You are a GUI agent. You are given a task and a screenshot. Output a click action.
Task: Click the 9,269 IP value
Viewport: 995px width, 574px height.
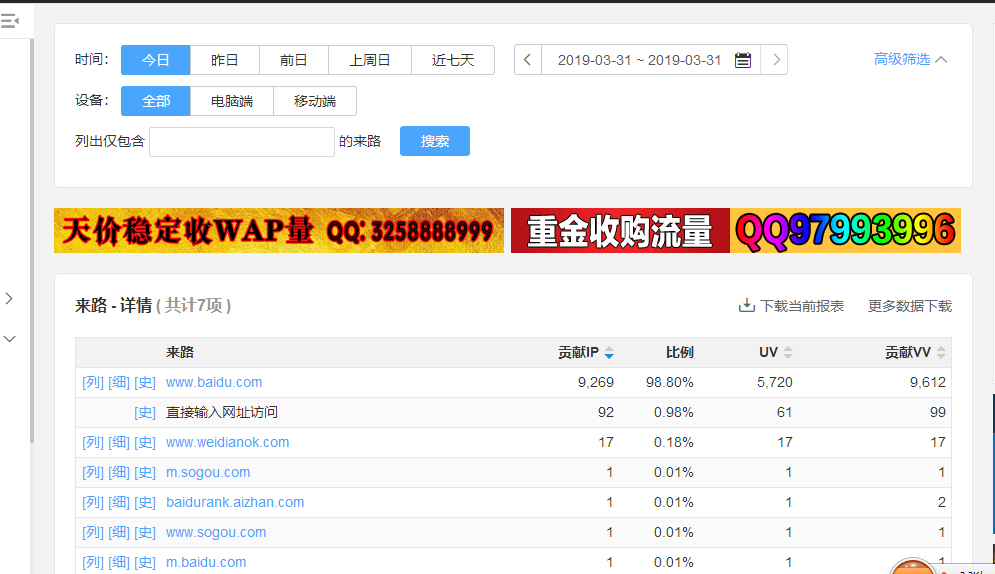[595, 382]
